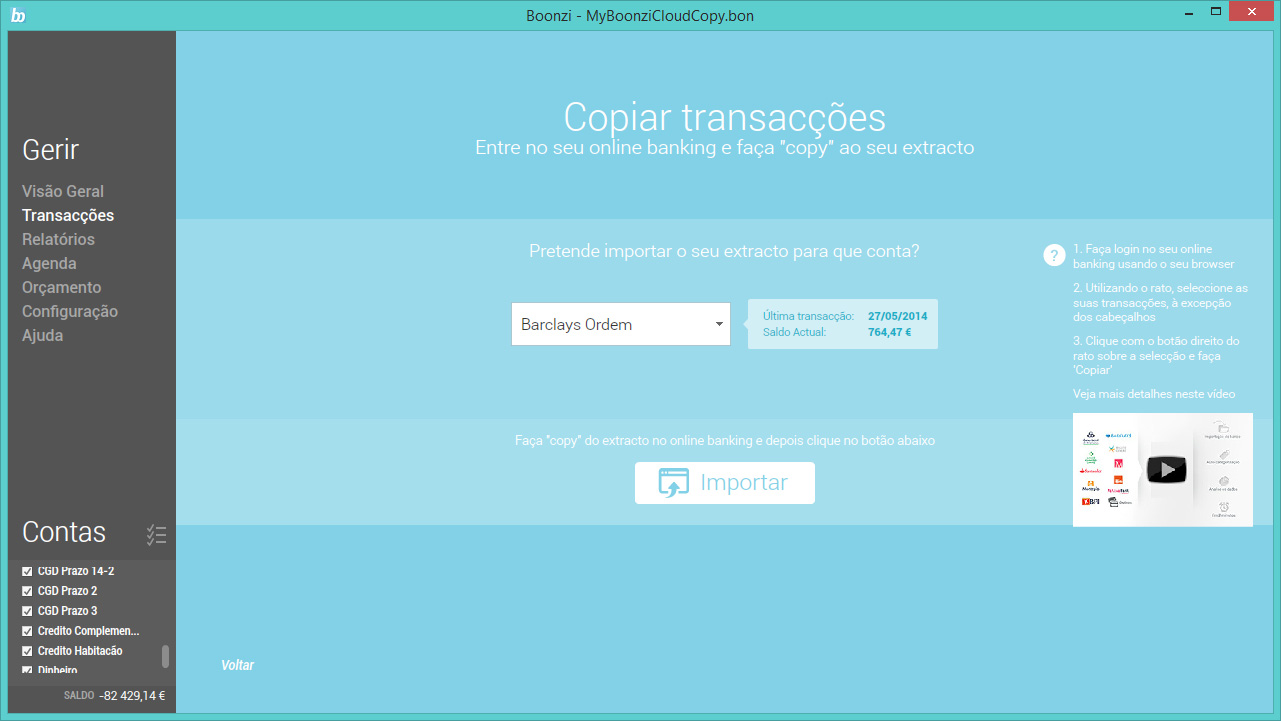Click the Importar button
Screen dimensions: 1281x721
pyautogui.click(x=725, y=483)
